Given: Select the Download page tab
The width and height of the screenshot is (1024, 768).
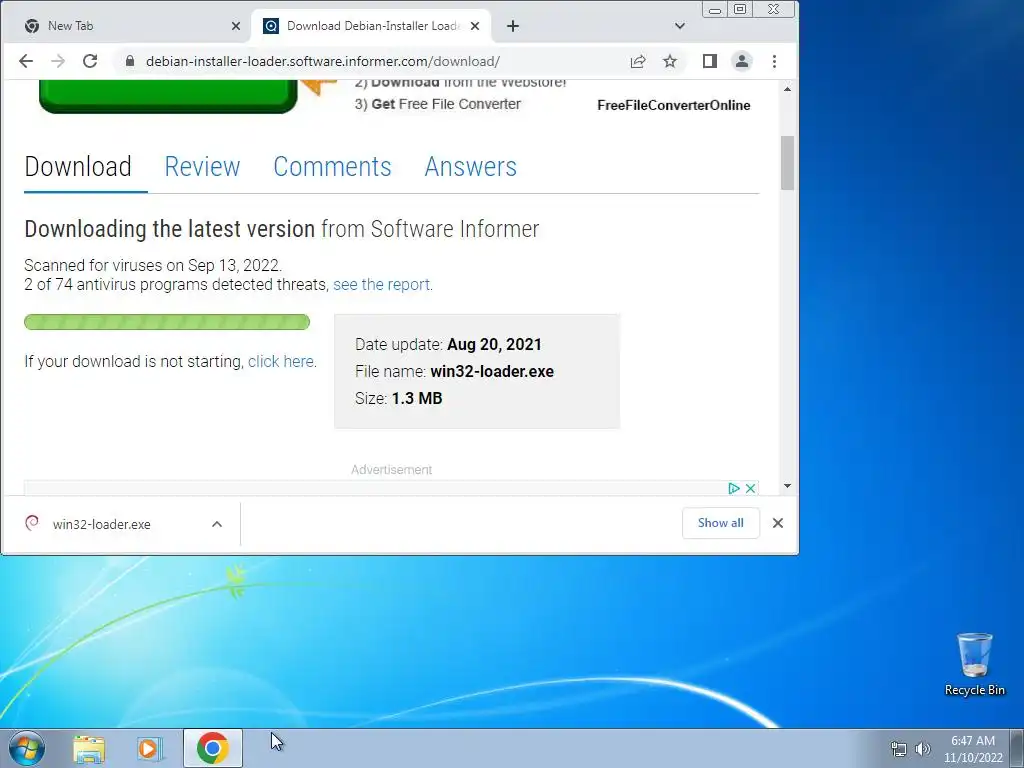Looking at the screenshot, I should [78, 167].
